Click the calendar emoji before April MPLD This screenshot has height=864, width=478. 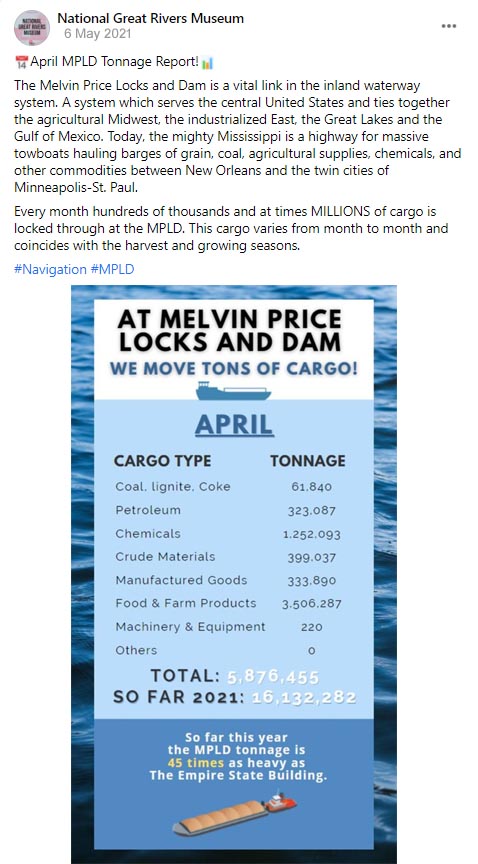pyautogui.click(x=21, y=62)
